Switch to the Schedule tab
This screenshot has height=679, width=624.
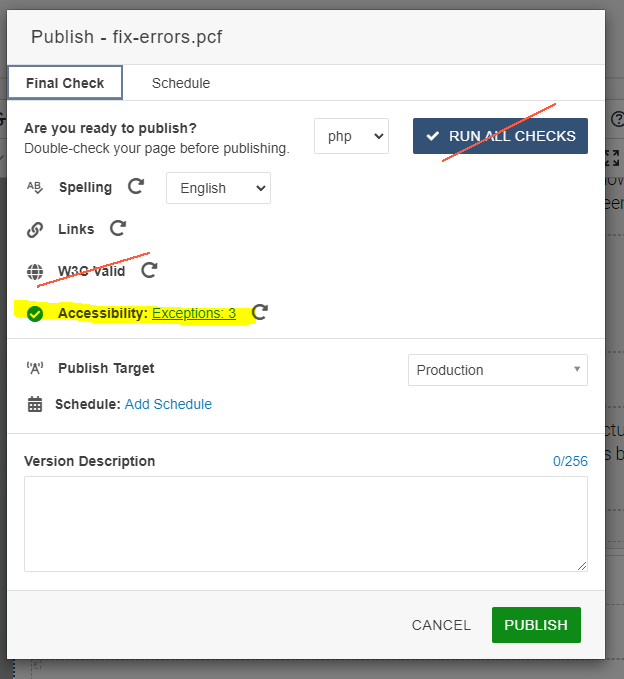coord(181,83)
